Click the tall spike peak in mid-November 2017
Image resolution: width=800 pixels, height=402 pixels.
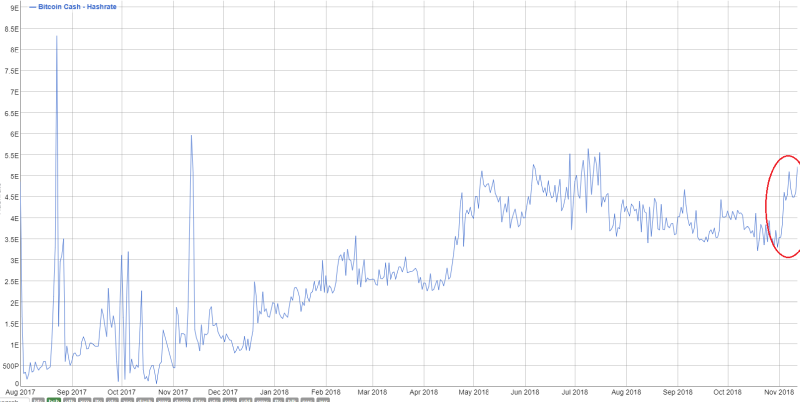click(x=191, y=136)
